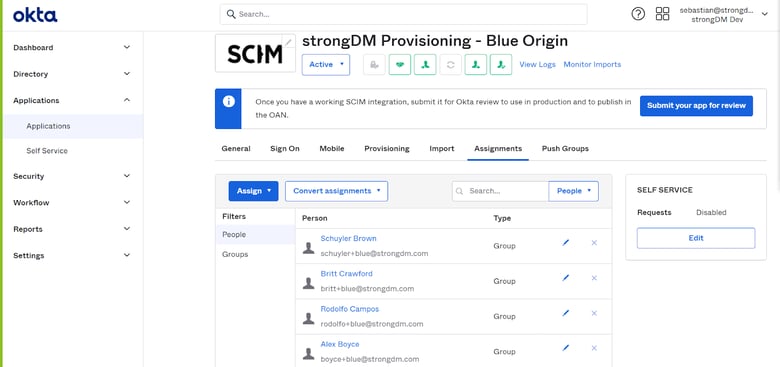Click the greyed-out sync arrows icon

pos(451,65)
